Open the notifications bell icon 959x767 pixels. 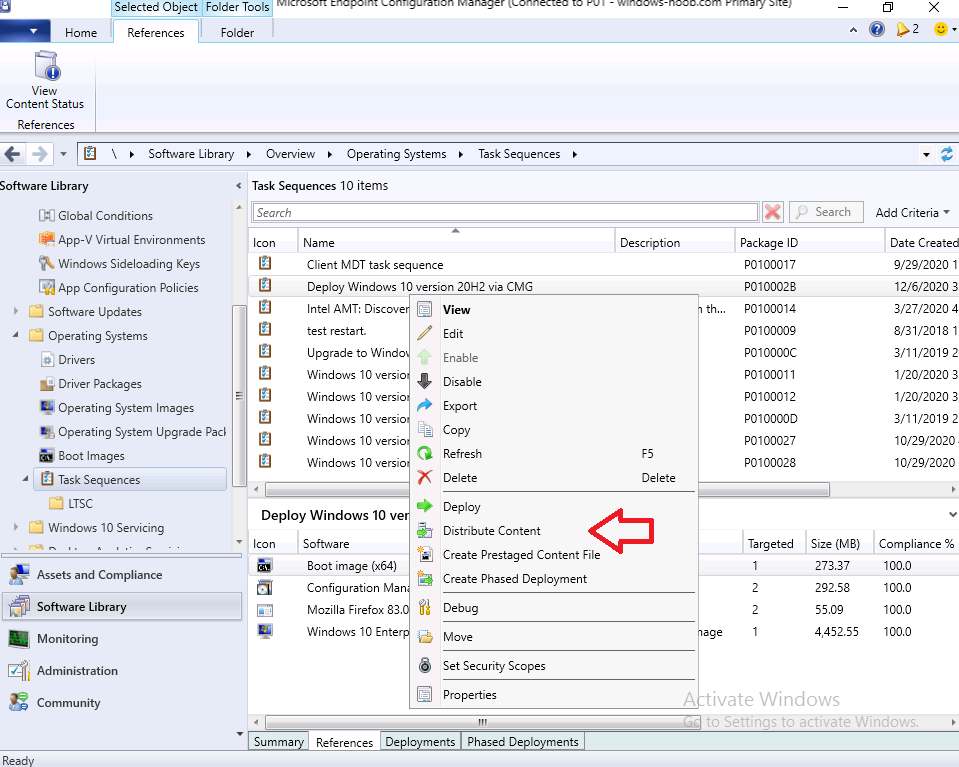(x=903, y=29)
